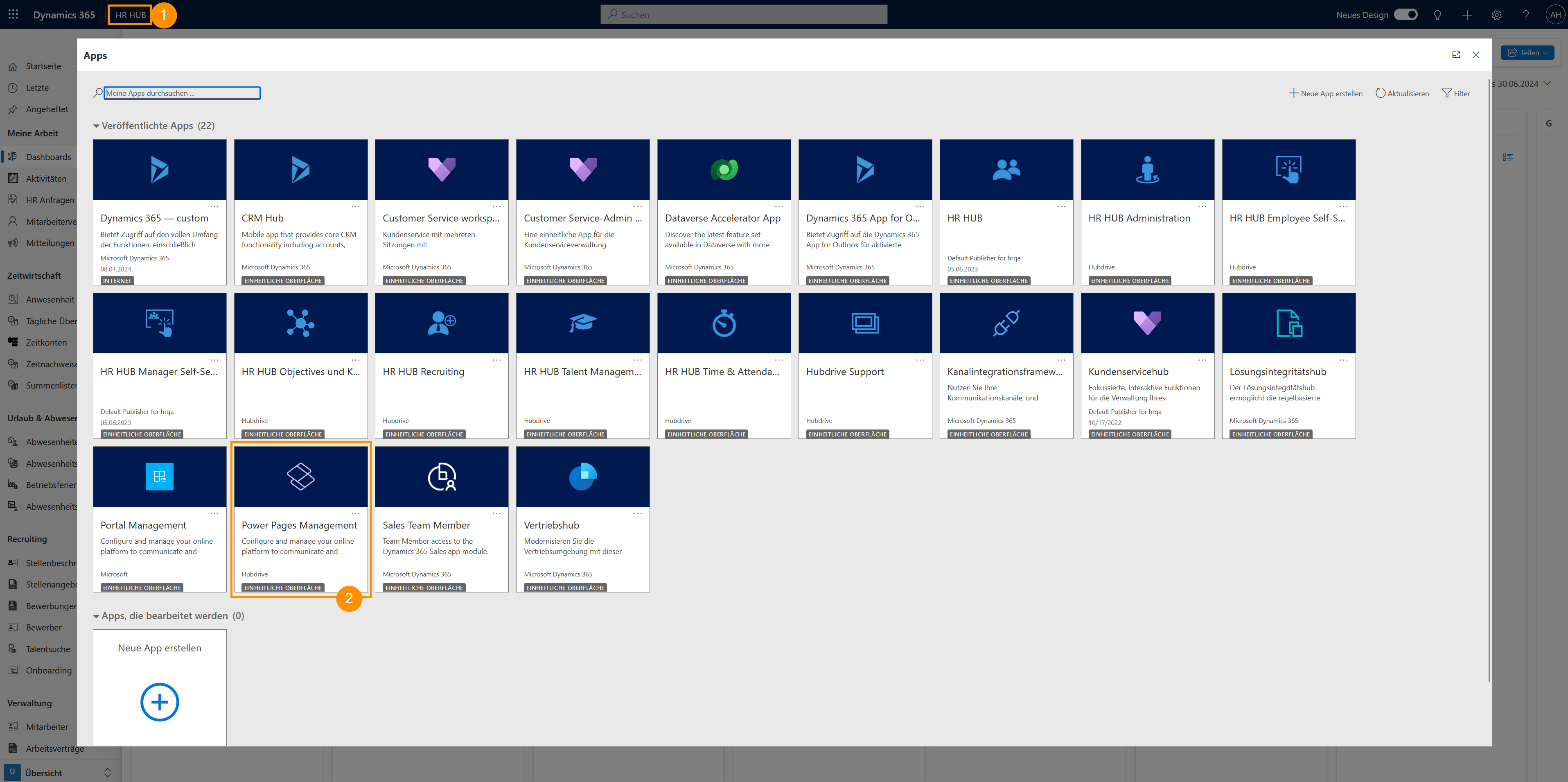Open the HR HUB Talent Management app icon
1568x782 pixels.
pyautogui.click(x=582, y=323)
